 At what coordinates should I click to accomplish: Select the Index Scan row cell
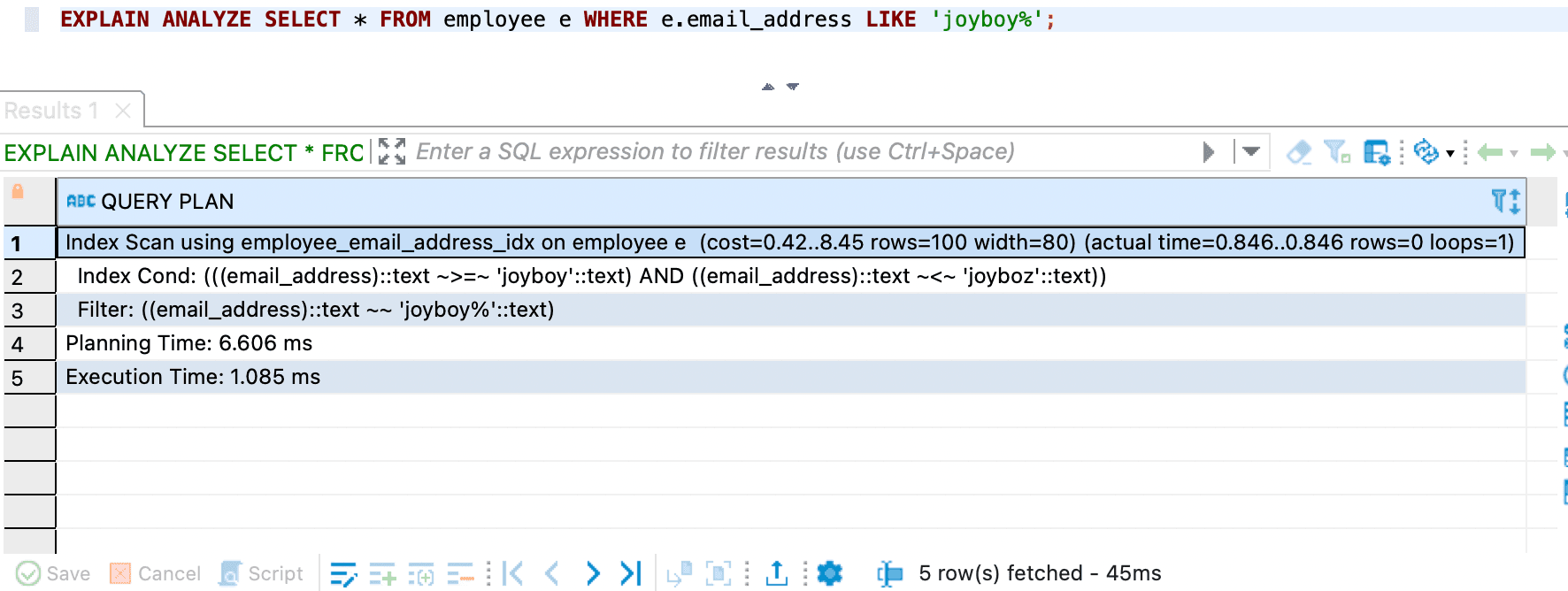791,242
